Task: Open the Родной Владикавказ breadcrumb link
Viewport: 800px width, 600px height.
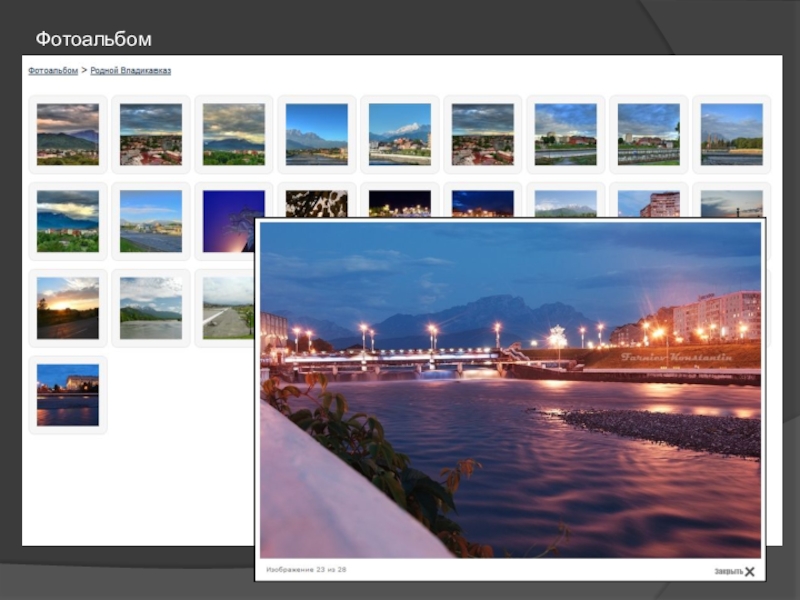Action: pyautogui.click(x=131, y=70)
